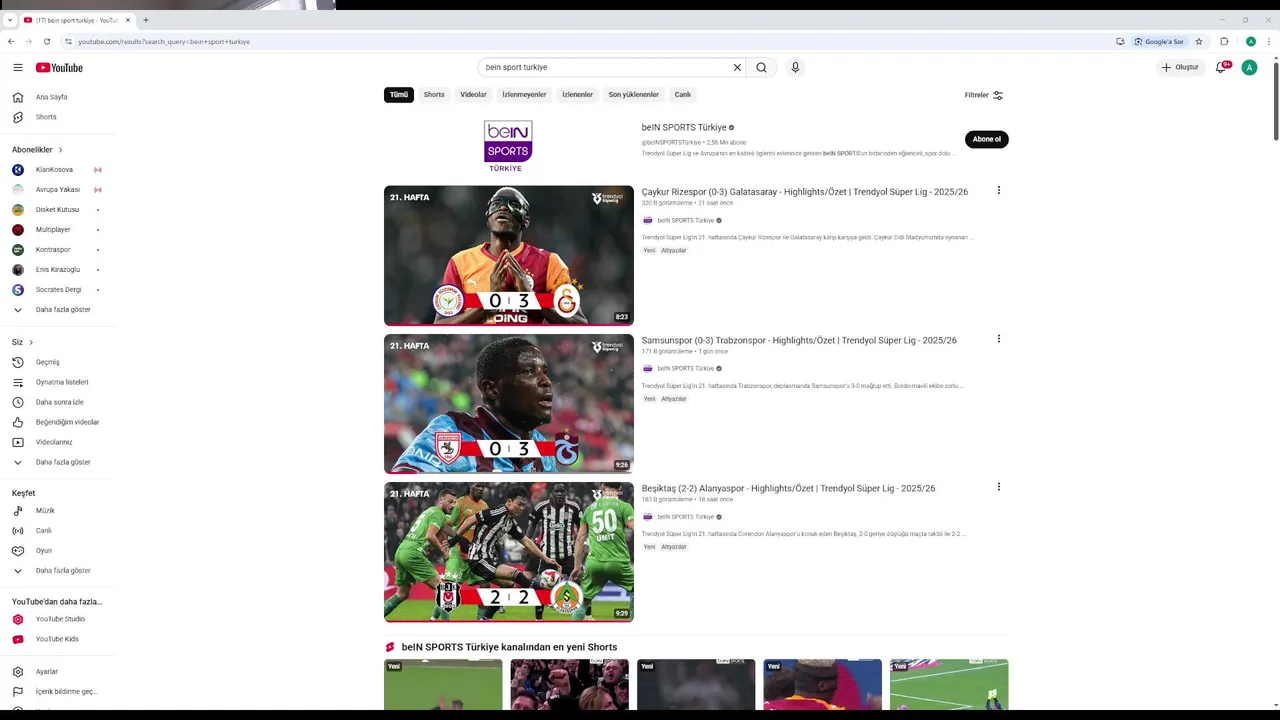Go back with the browser back arrow
The width and height of the screenshot is (1280, 720).
coord(11,41)
